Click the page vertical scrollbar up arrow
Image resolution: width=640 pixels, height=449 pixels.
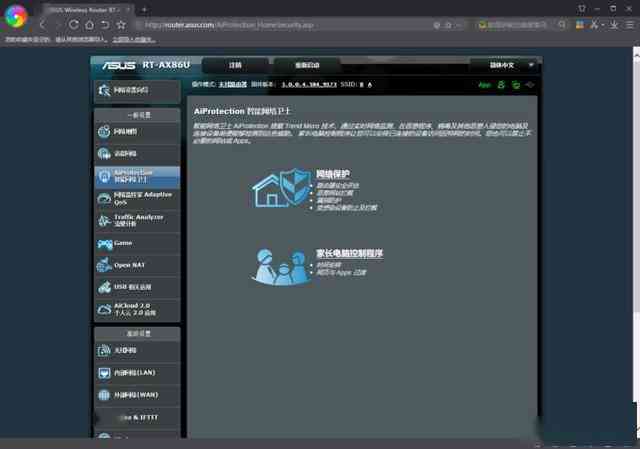click(636, 56)
